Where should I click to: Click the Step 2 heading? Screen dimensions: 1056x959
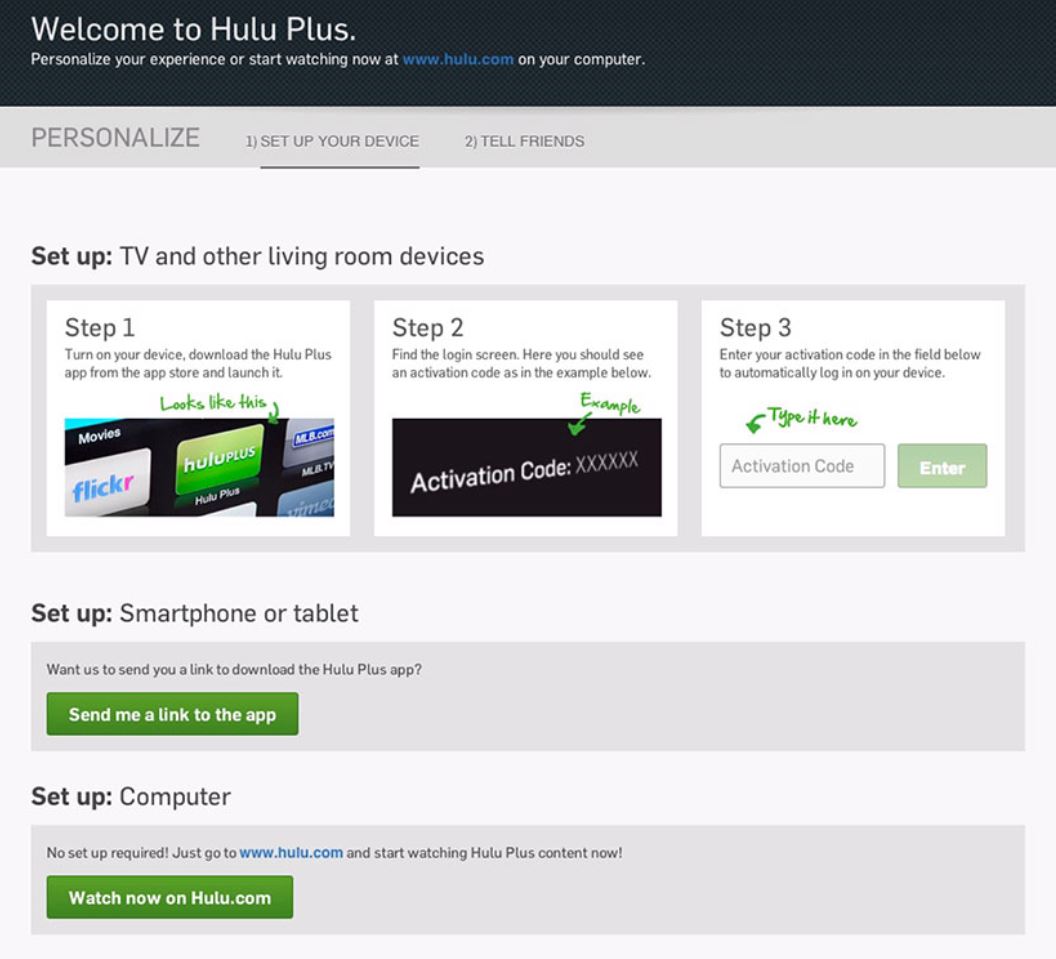tap(428, 328)
